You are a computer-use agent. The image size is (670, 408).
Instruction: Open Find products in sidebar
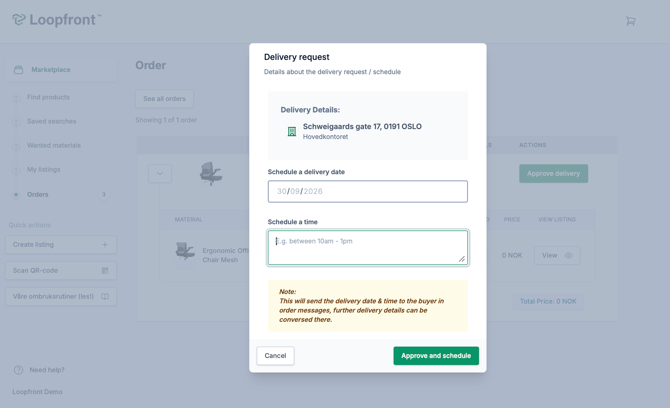tap(48, 97)
